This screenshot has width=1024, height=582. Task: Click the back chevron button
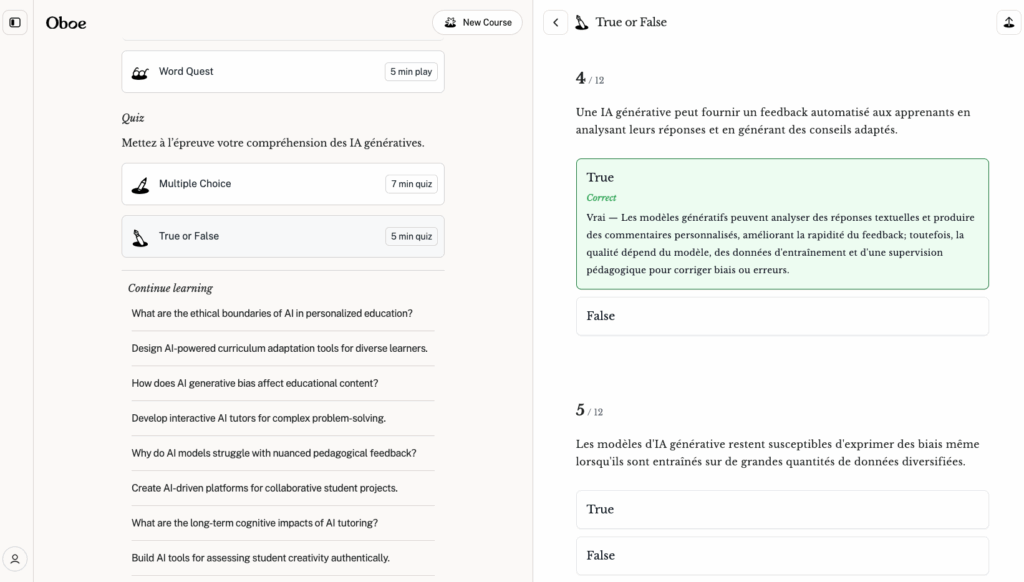[556, 22]
